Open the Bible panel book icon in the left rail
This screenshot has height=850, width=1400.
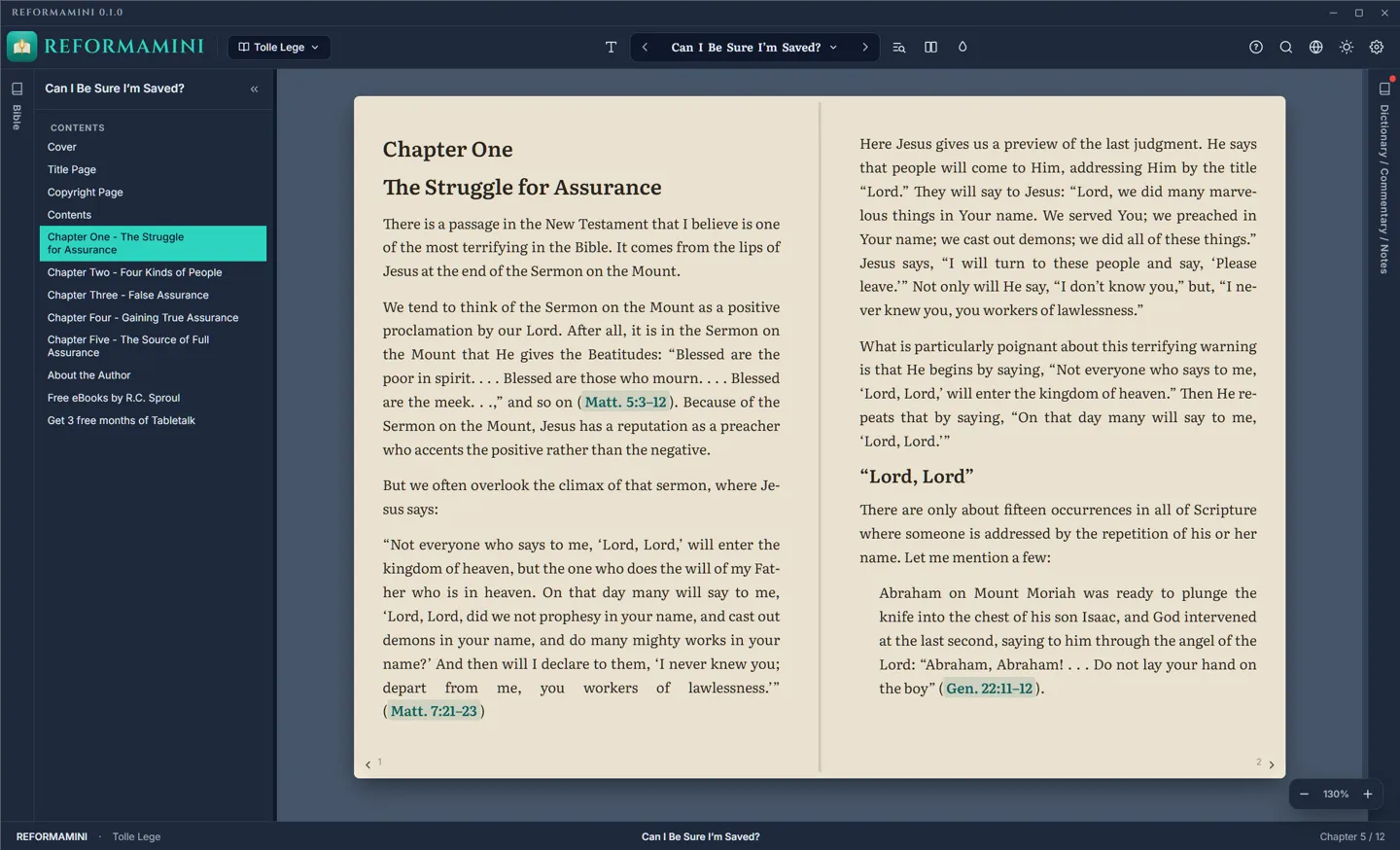[x=17, y=89]
